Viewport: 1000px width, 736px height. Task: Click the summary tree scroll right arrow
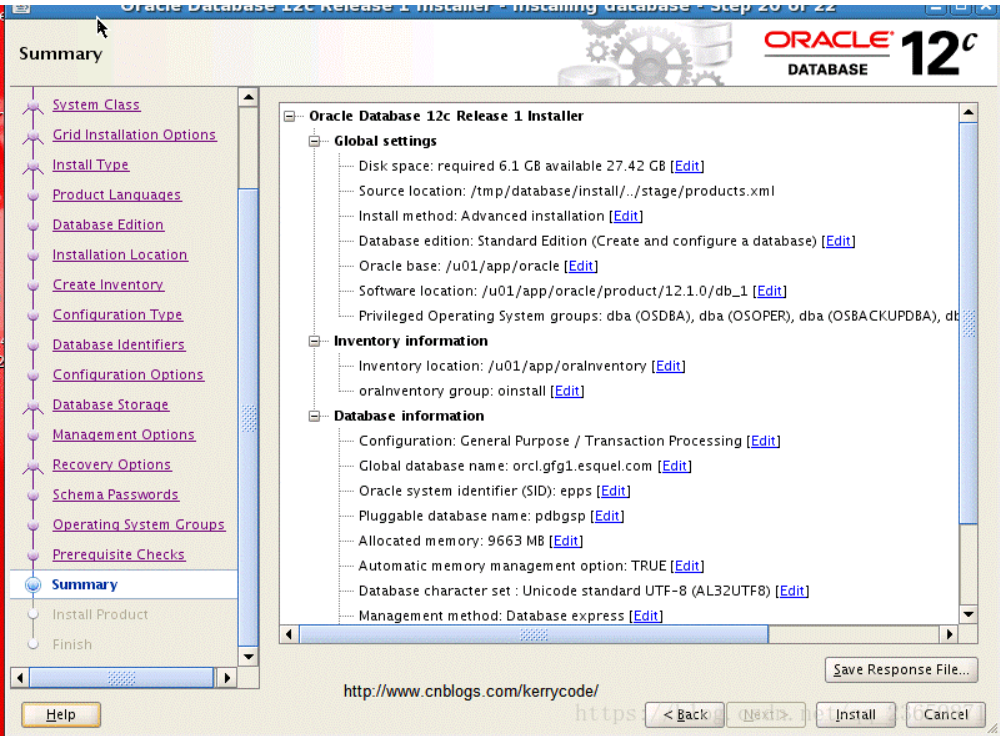[x=949, y=634]
